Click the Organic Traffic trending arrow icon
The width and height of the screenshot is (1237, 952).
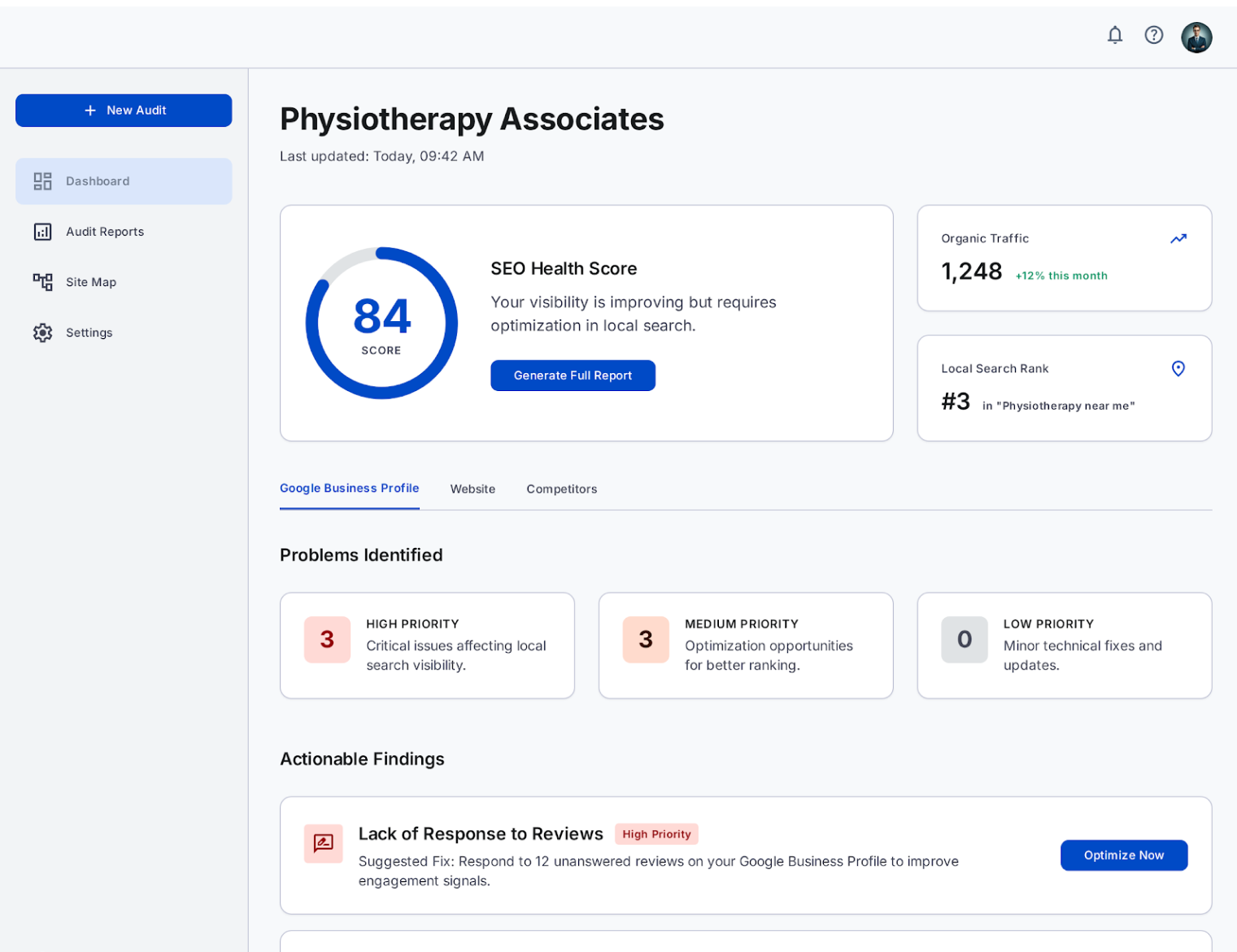click(x=1178, y=239)
